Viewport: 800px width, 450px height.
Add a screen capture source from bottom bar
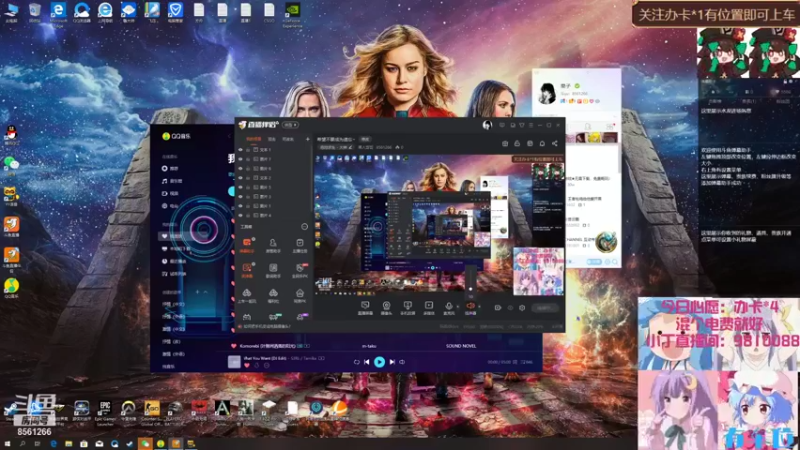click(365, 308)
